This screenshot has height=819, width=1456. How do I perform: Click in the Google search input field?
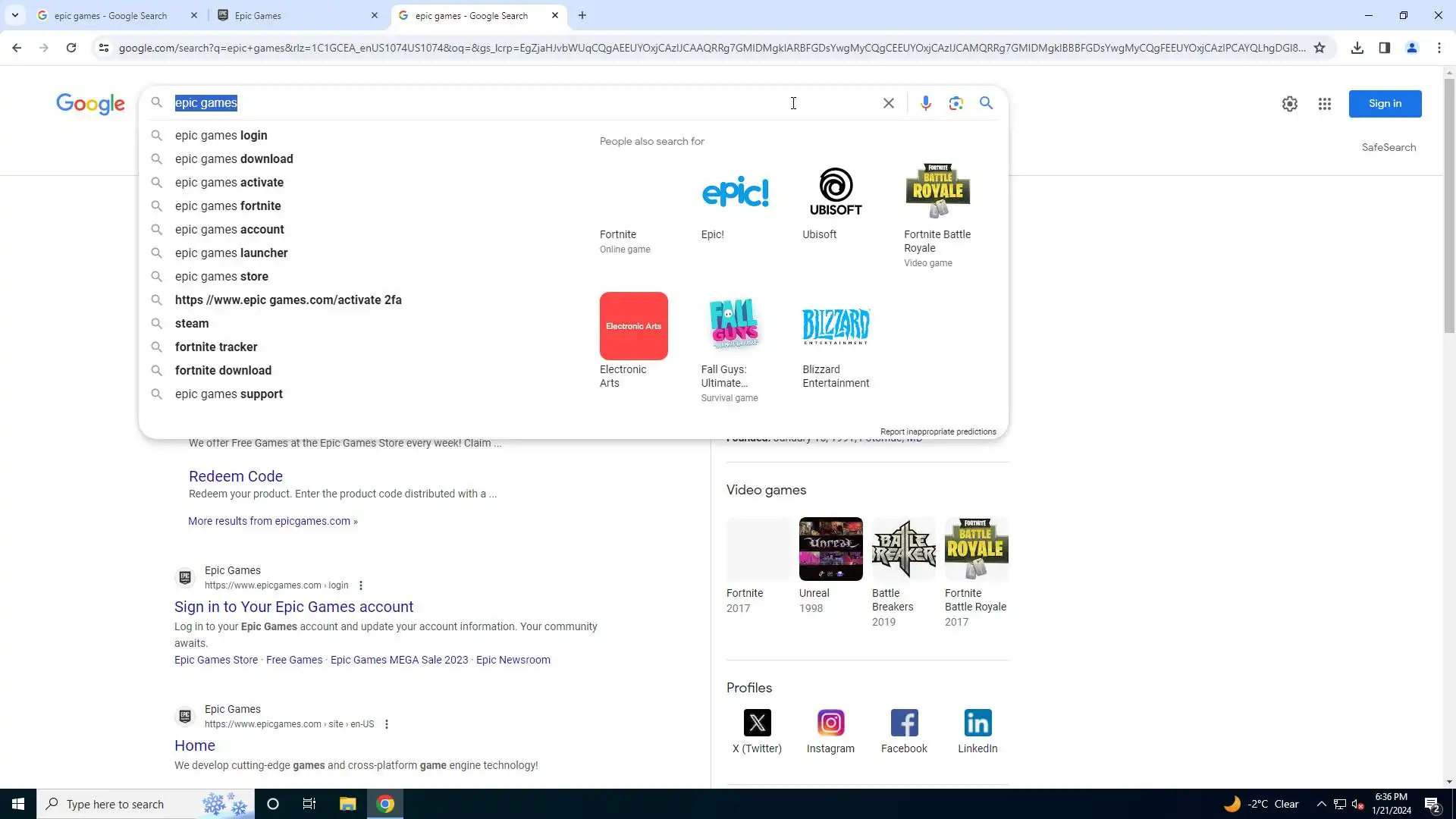click(x=485, y=103)
